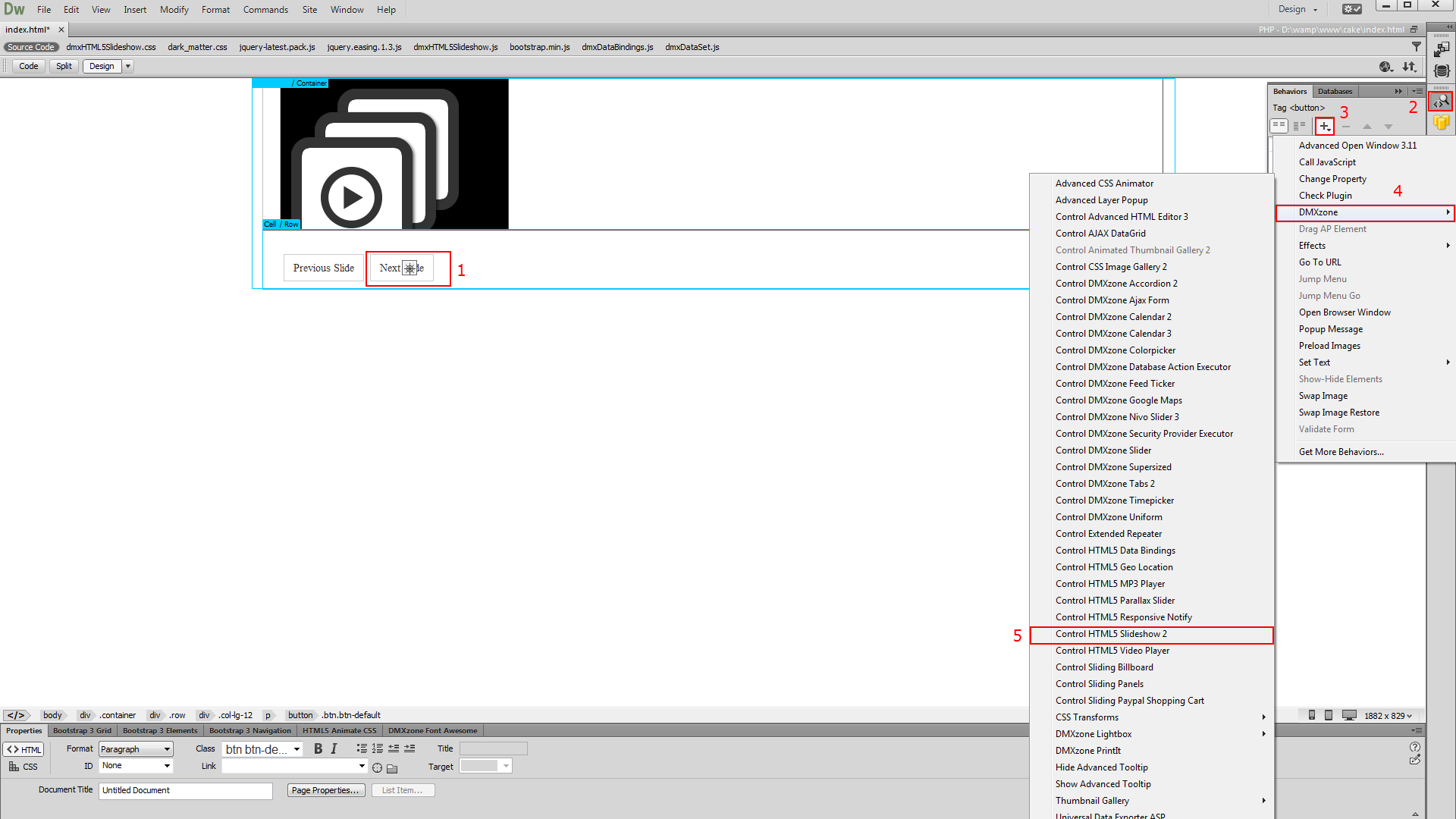Switch to Code view
The width and height of the screenshot is (1456, 819).
(29, 66)
